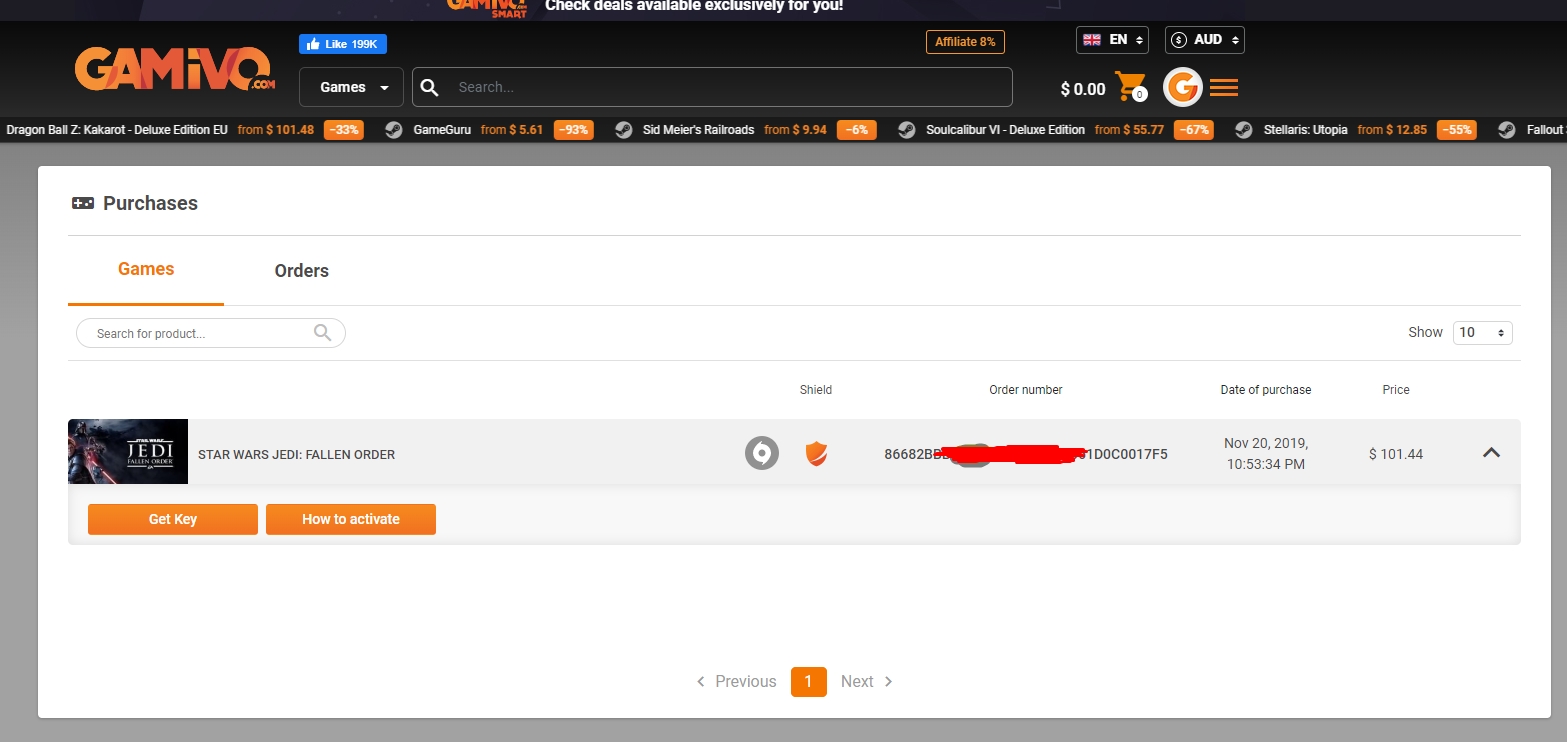This screenshot has height=742, width=1567.
Task: Click the header search magnifier icon
Action: pyautogui.click(x=430, y=87)
